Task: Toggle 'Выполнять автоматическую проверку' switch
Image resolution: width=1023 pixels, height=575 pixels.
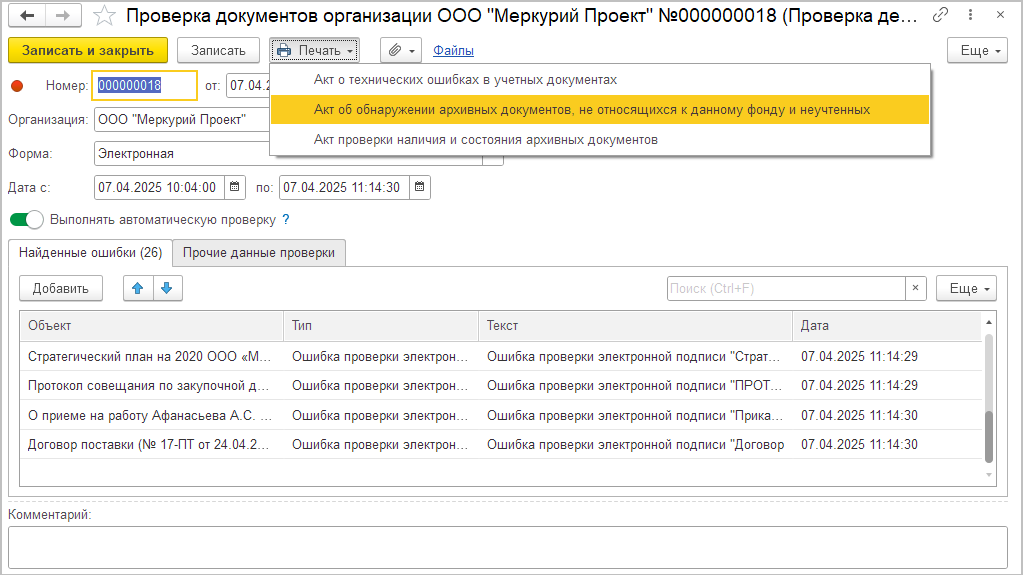Action: pyautogui.click(x=27, y=219)
